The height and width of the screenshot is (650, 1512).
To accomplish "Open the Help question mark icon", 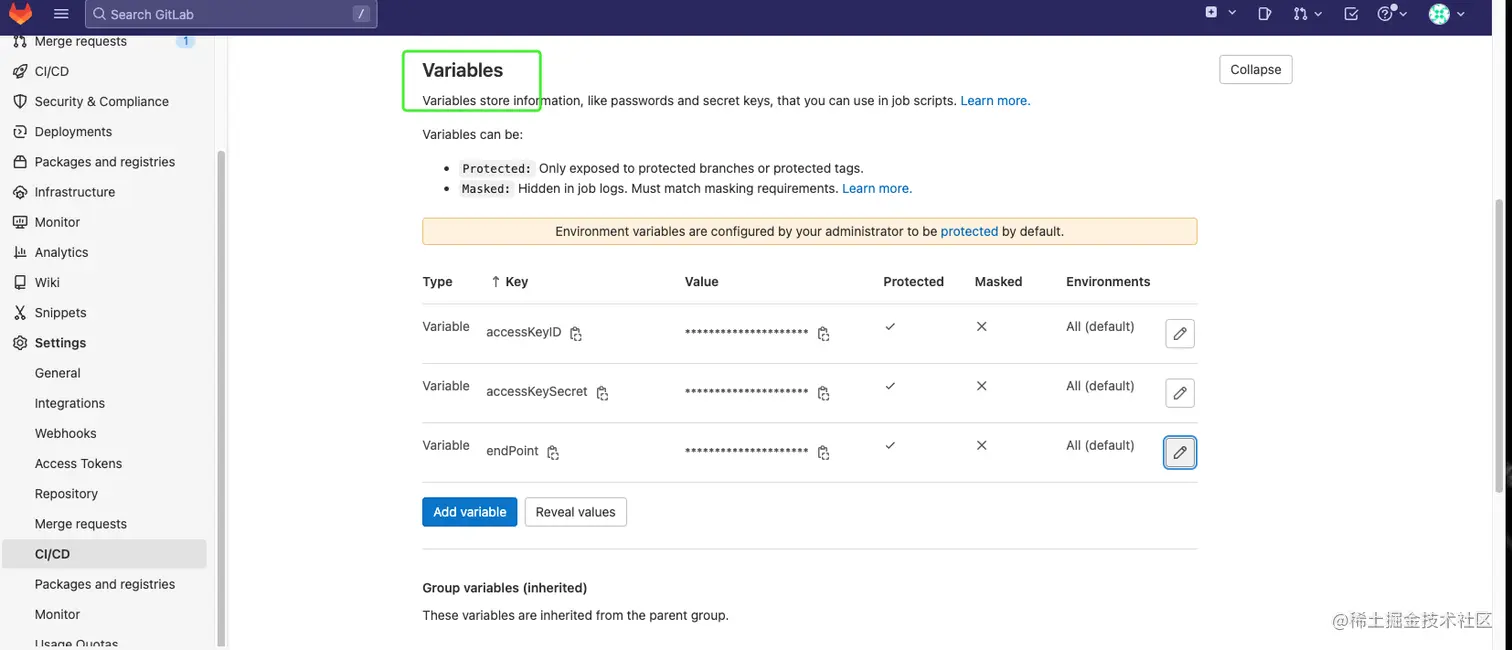I will click(x=1385, y=14).
